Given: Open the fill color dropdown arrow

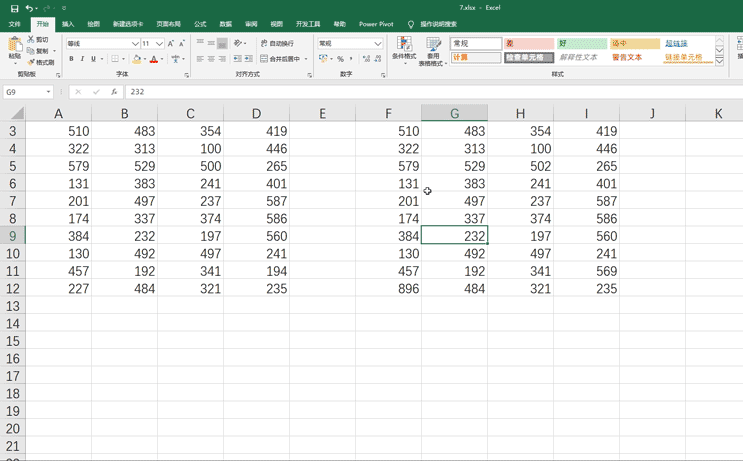Looking at the screenshot, I should click(145, 59).
